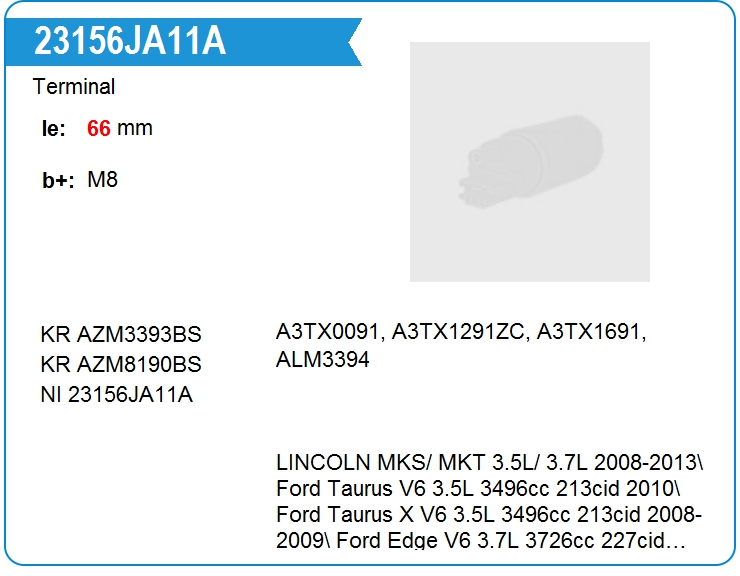740x576 pixels.
Task: Open the terminal product image thumbnail
Action: (x=529, y=161)
